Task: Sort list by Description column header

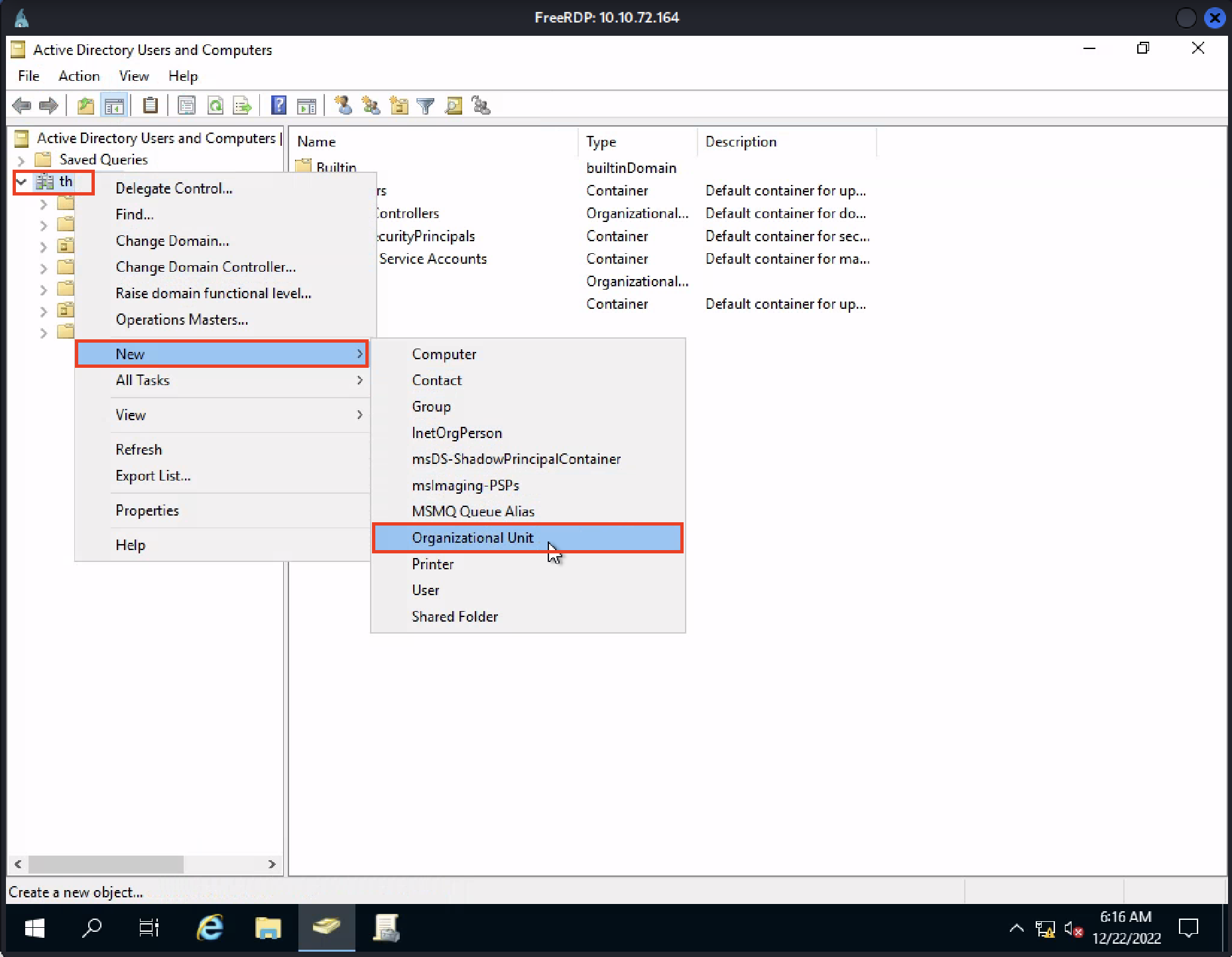Action: pyautogui.click(x=787, y=142)
